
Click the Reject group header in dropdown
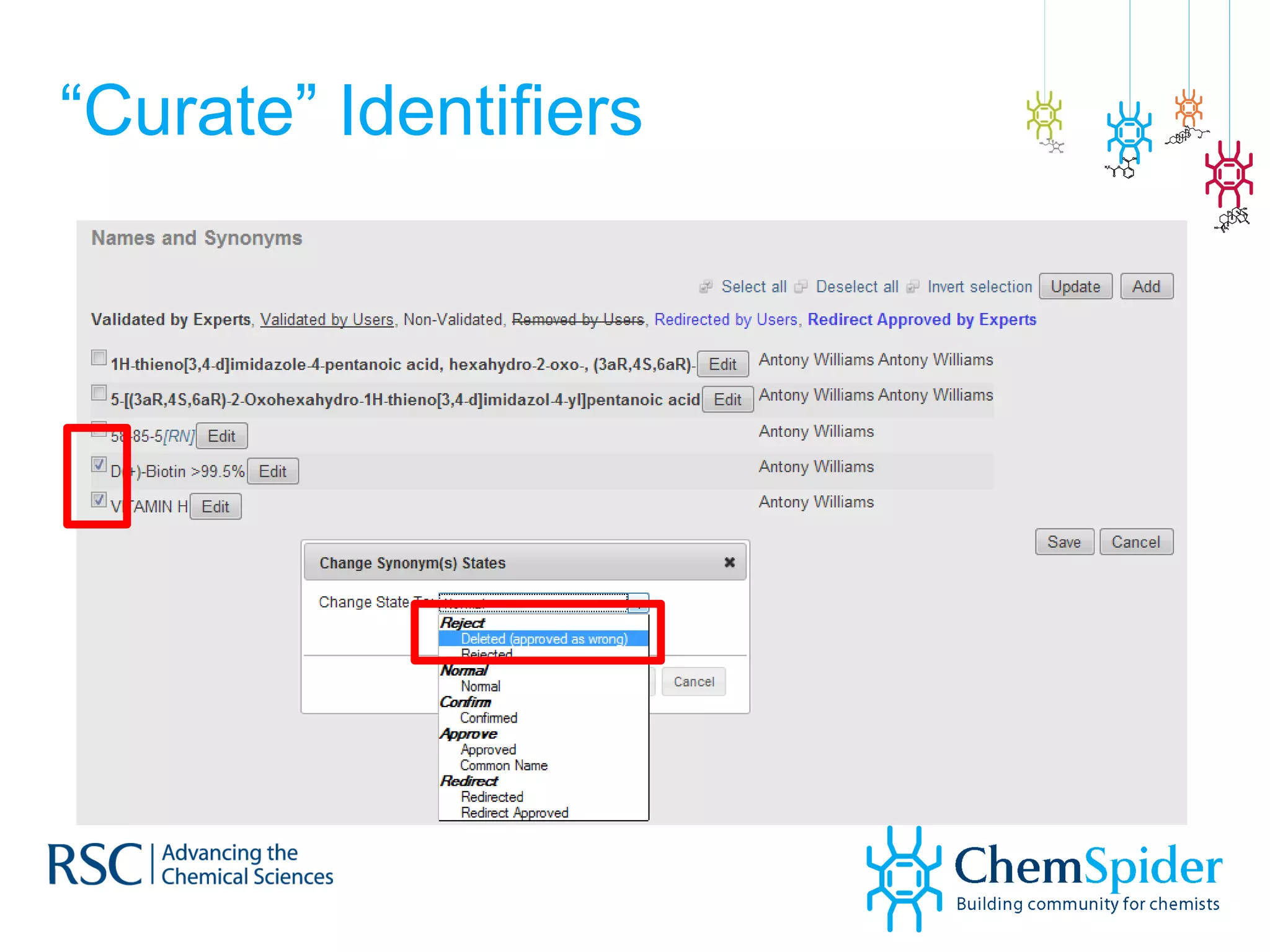[x=463, y=622]
